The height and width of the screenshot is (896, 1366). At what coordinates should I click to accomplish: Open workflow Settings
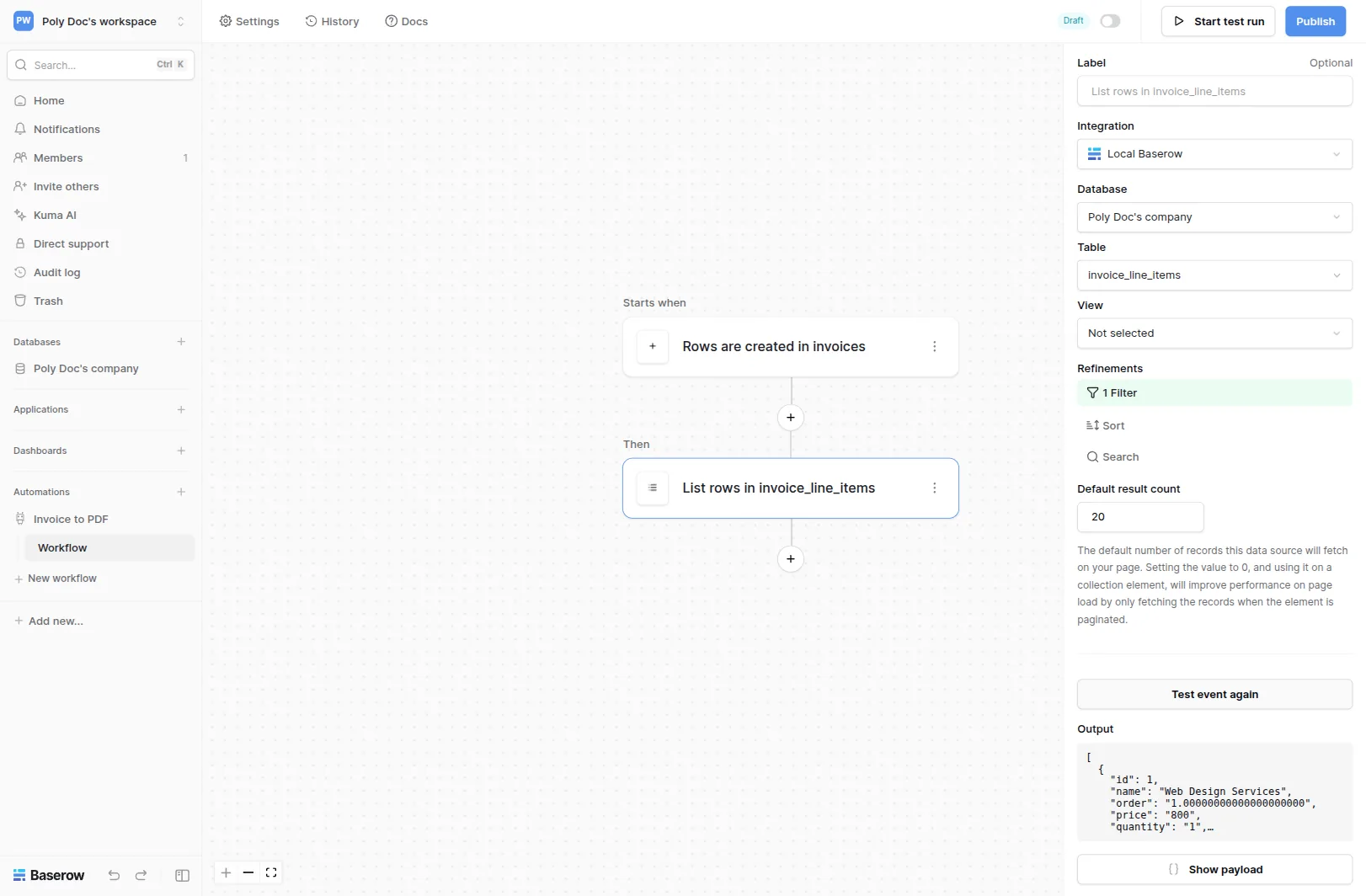pos(249,21)
